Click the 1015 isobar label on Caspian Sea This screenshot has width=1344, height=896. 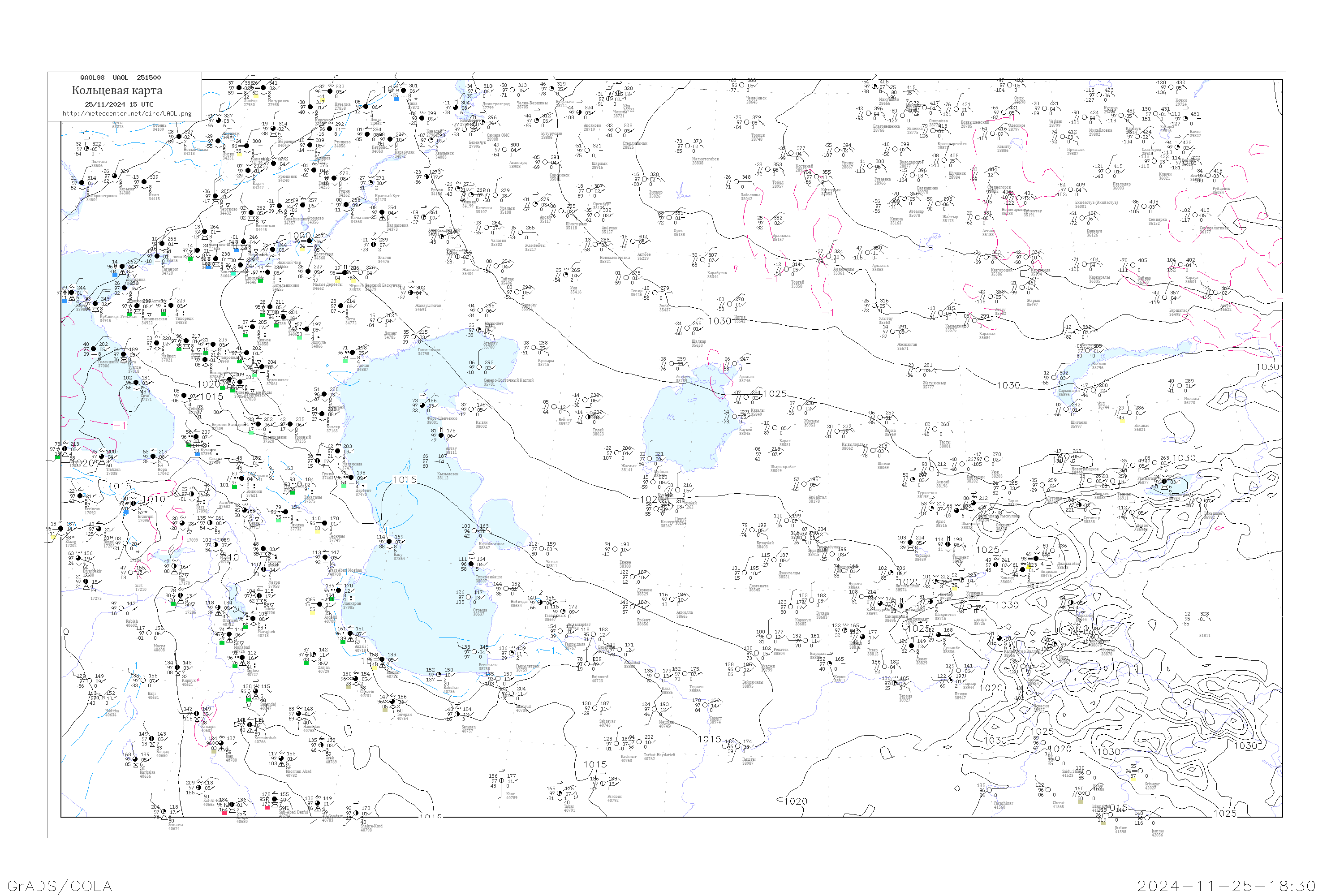coord(405,480)
